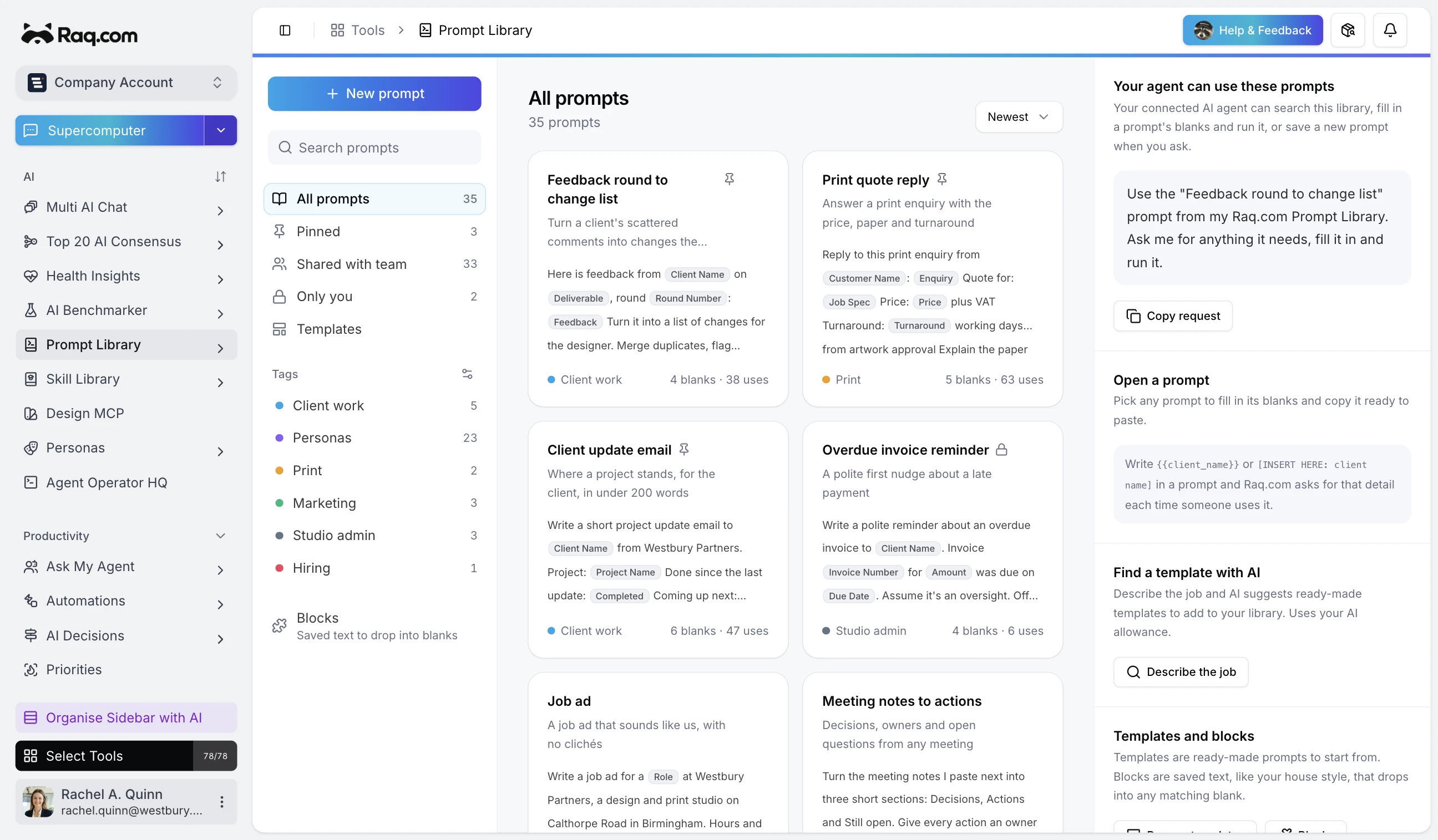The image size is (1438, 840).
Task: Open Blocks saved text section
Action: (x=374, y=626)
